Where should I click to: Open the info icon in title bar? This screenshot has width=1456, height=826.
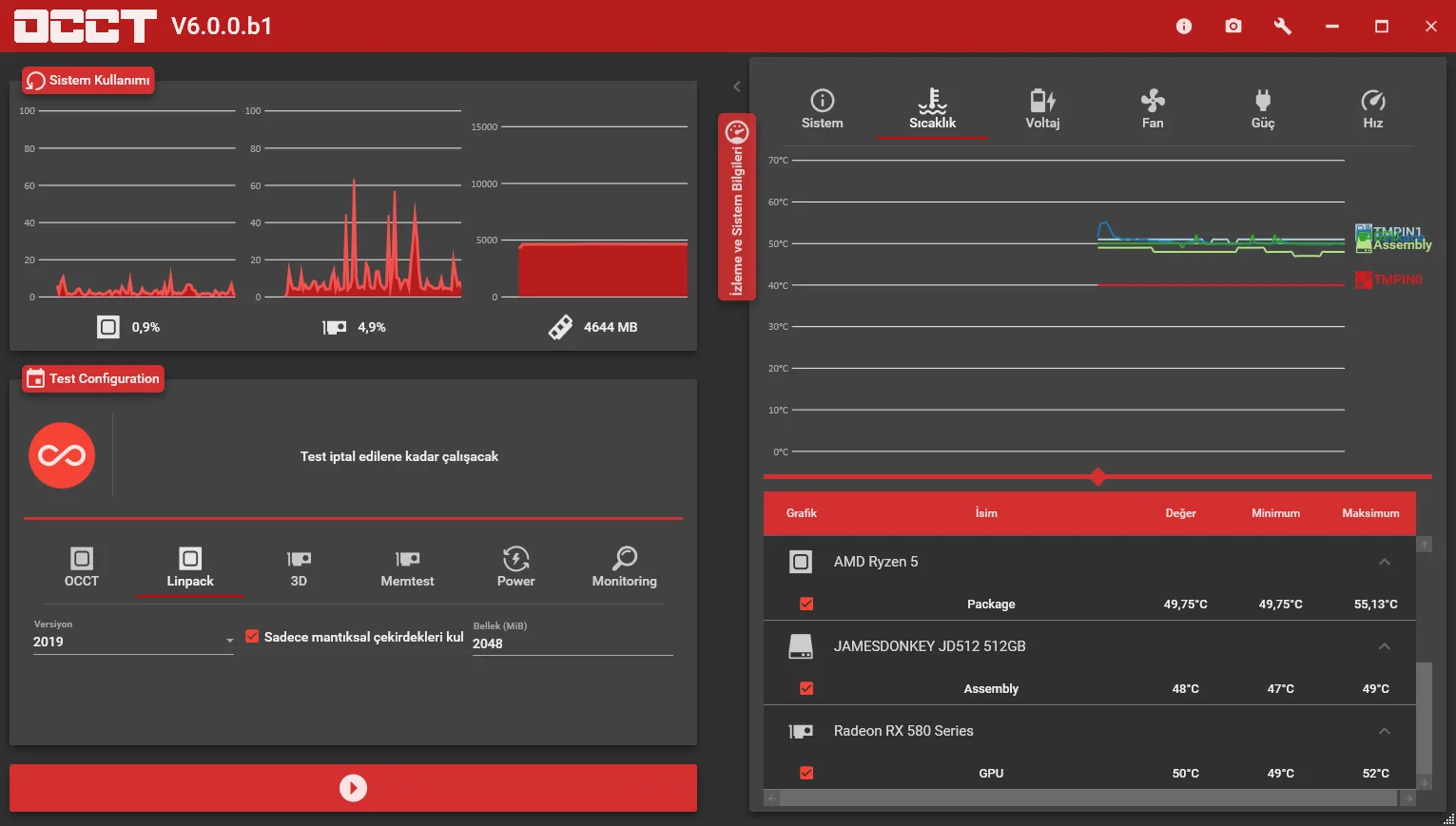(1184, 27)
